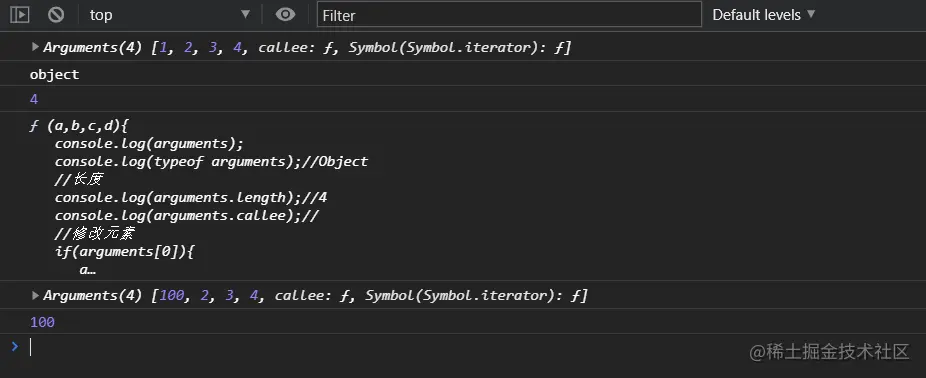Select the final 100 output value
Viewport: 926px width, 378px height.
click(x=42, y=322)
